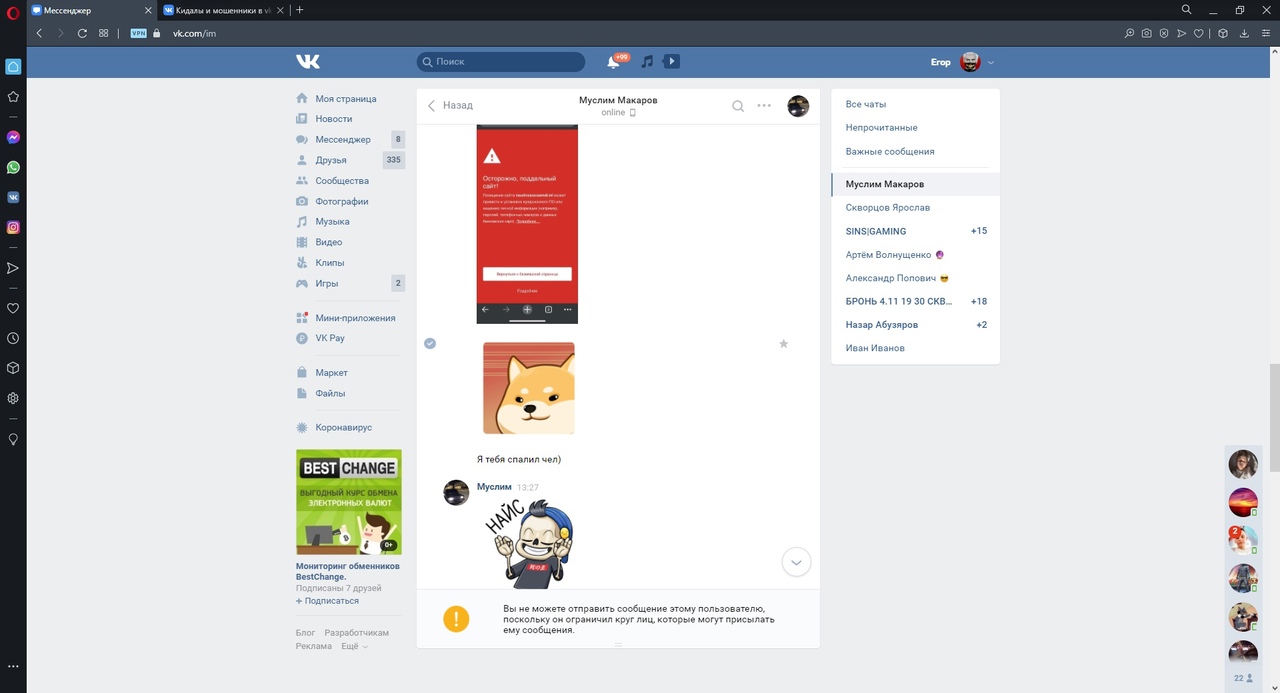This screenshot has width=1280, height=693.
Task: Search within the conversation using magnifier icon
Action: point(738,106)
